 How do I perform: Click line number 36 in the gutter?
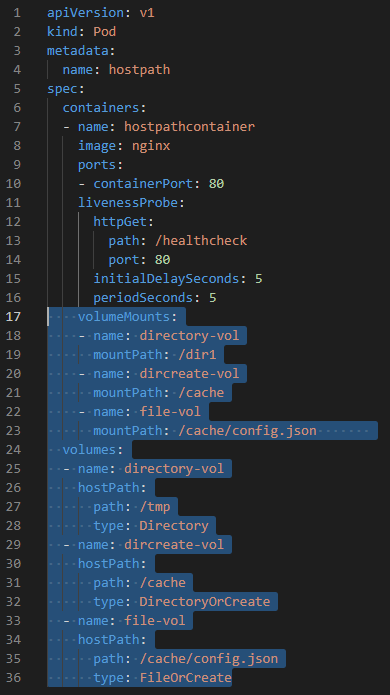coord(13,678)
